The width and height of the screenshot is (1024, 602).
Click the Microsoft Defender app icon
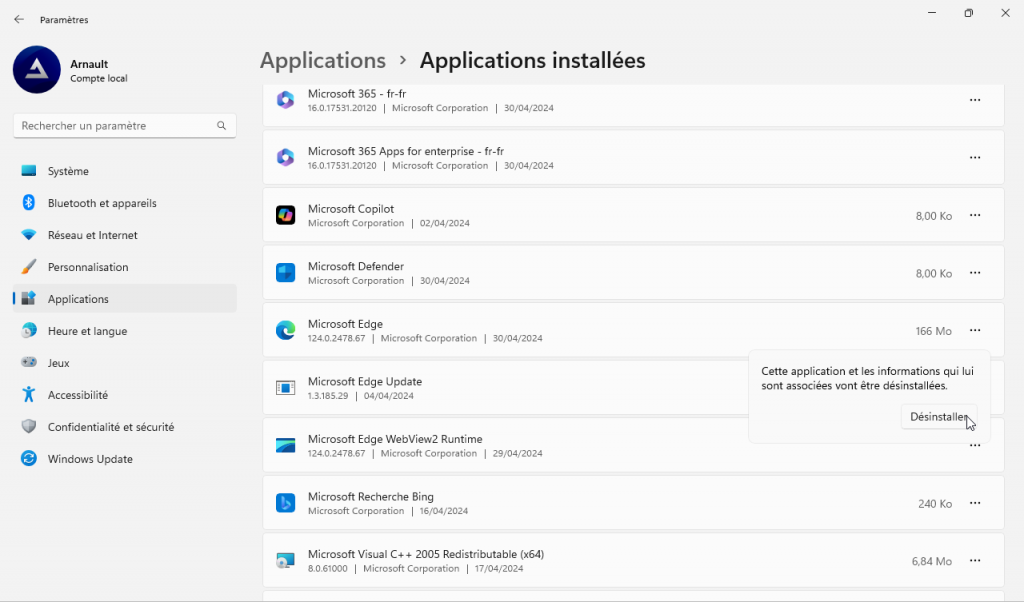[285, 272]
